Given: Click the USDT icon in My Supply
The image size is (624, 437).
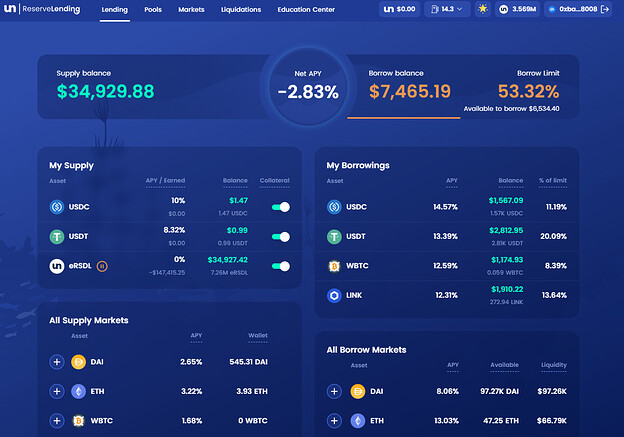Looking at the screenshot, I should pyautogui.click(x=57, y=236).
